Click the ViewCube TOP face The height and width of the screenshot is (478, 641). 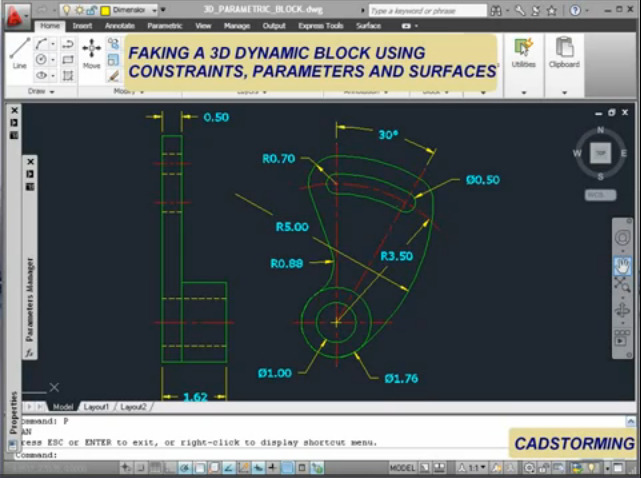click(600, 153)
